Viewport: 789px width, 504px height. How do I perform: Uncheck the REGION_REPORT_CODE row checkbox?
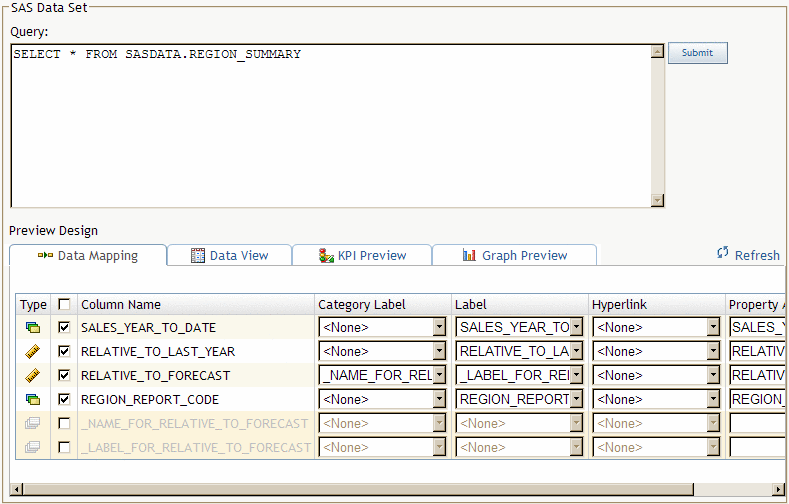click(65, 399)
